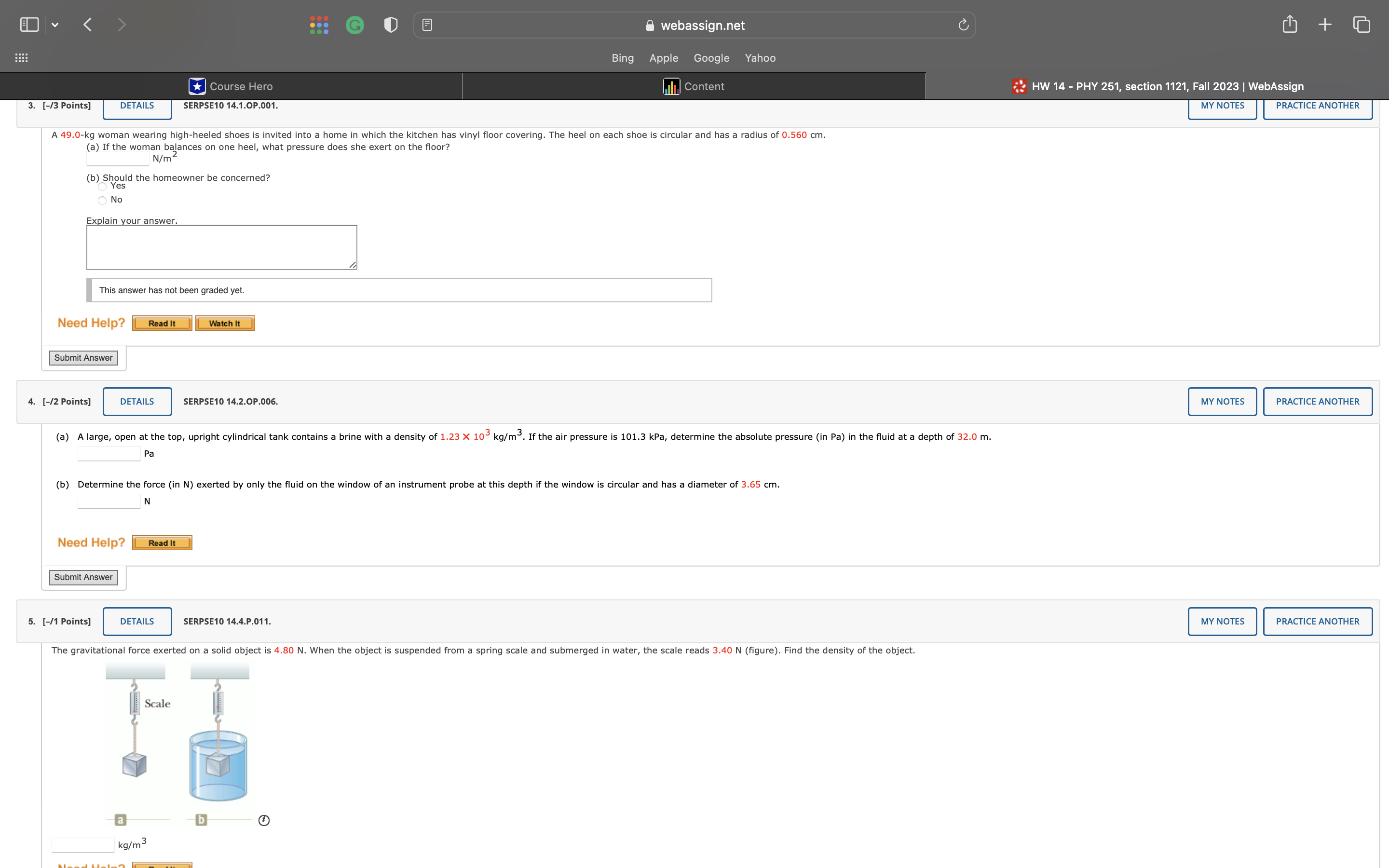Image resolution: width=1389 pixels, height=868 pixels.
Task: Select the Yes radio button
Action: [102, 186]
